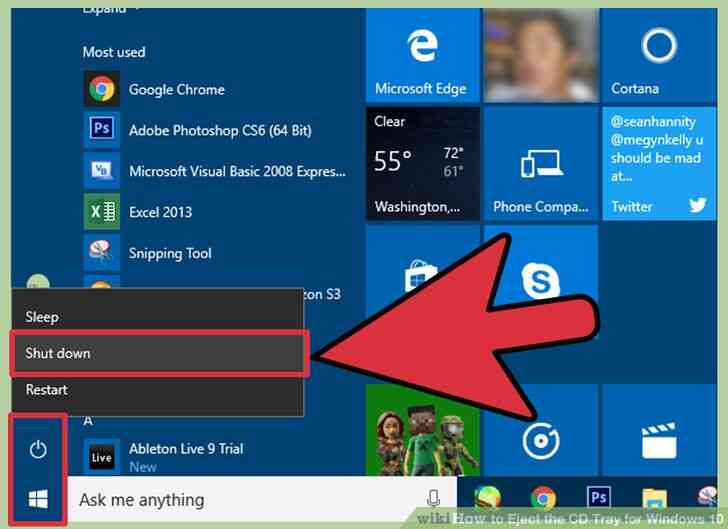Open the Microsoft Edge tile
Screen dimensions: 728x529
point(422,55)
